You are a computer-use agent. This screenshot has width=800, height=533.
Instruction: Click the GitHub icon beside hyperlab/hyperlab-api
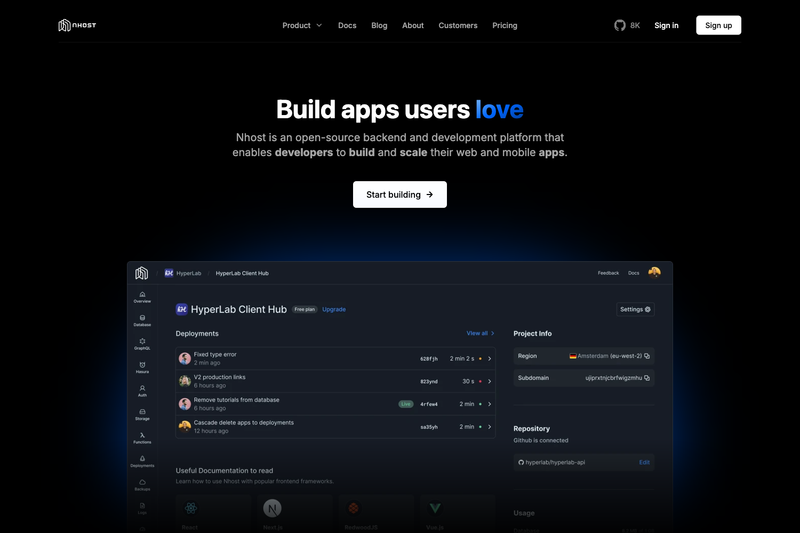521,463
